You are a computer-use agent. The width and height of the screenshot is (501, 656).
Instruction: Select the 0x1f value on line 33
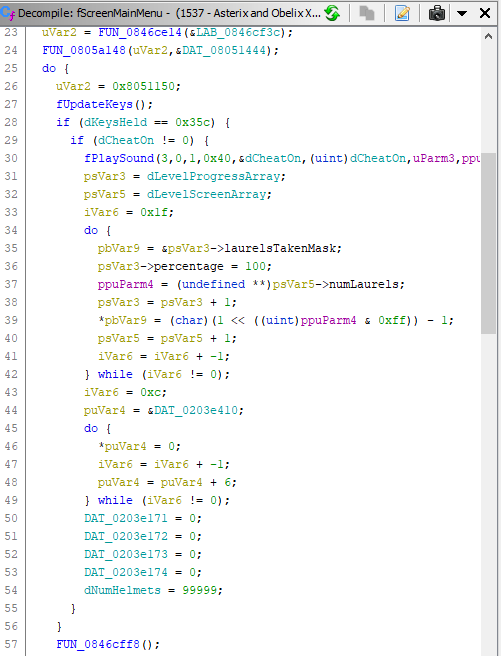click(154, 212)
